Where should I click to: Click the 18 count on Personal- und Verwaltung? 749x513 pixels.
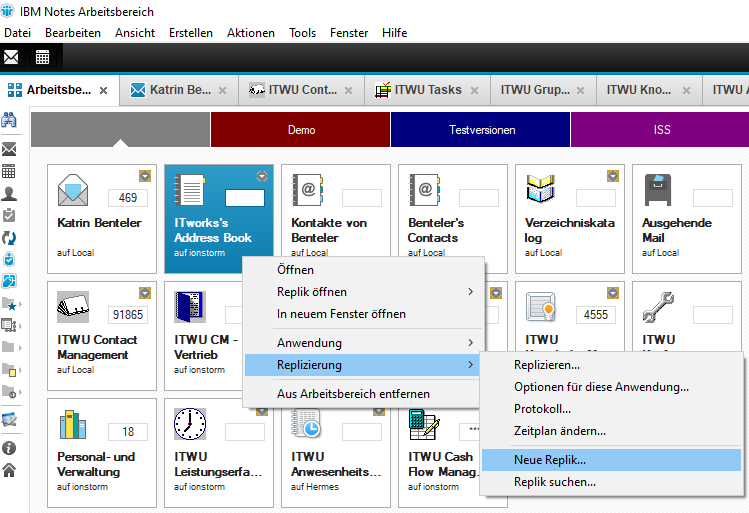coord(128,431)
